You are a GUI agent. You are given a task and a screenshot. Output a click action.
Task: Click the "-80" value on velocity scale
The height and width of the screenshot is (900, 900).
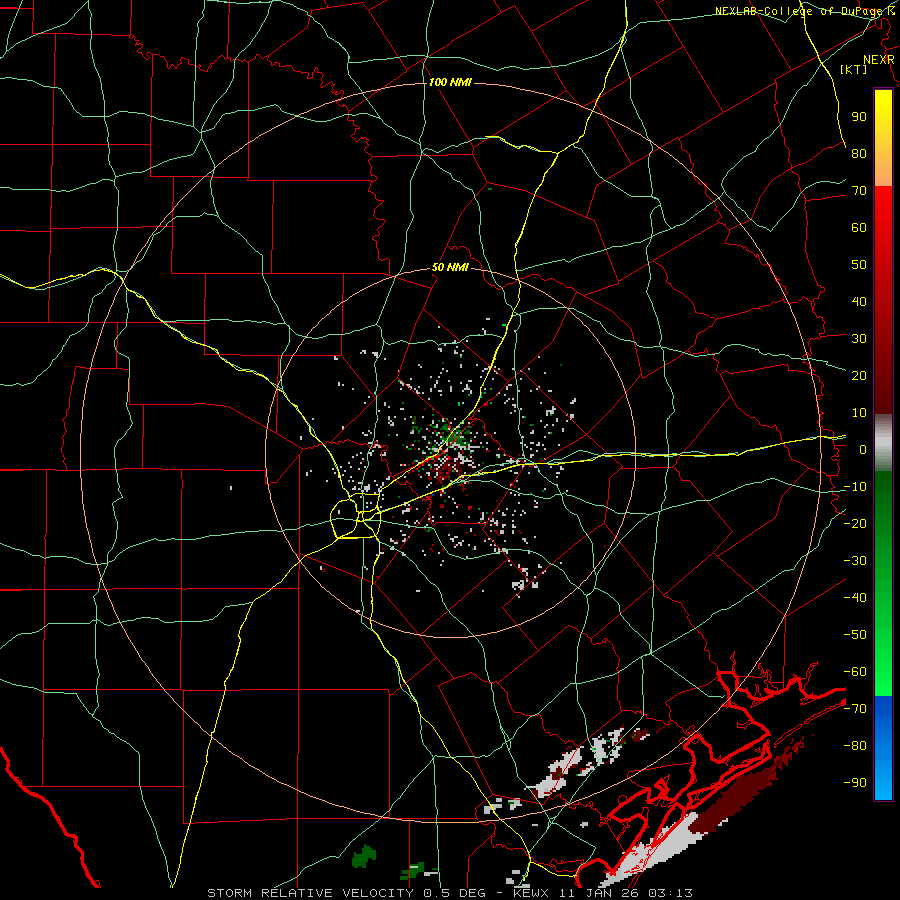pos(855,746)
